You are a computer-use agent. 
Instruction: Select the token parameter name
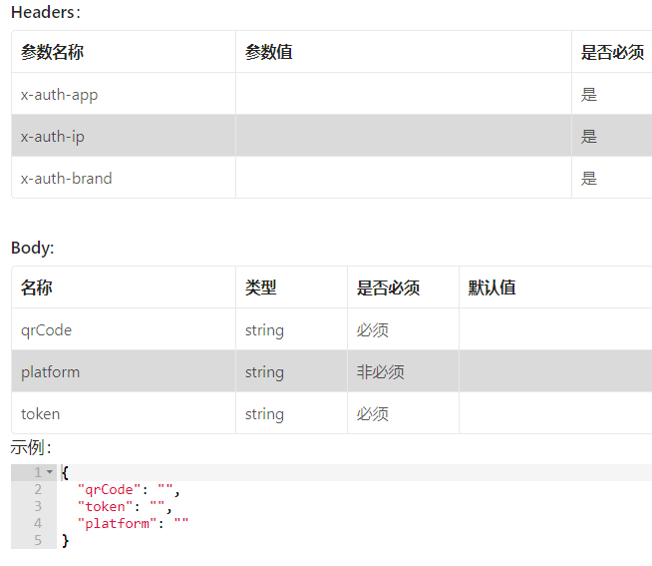pyautogui.click(x=40, y=414)
